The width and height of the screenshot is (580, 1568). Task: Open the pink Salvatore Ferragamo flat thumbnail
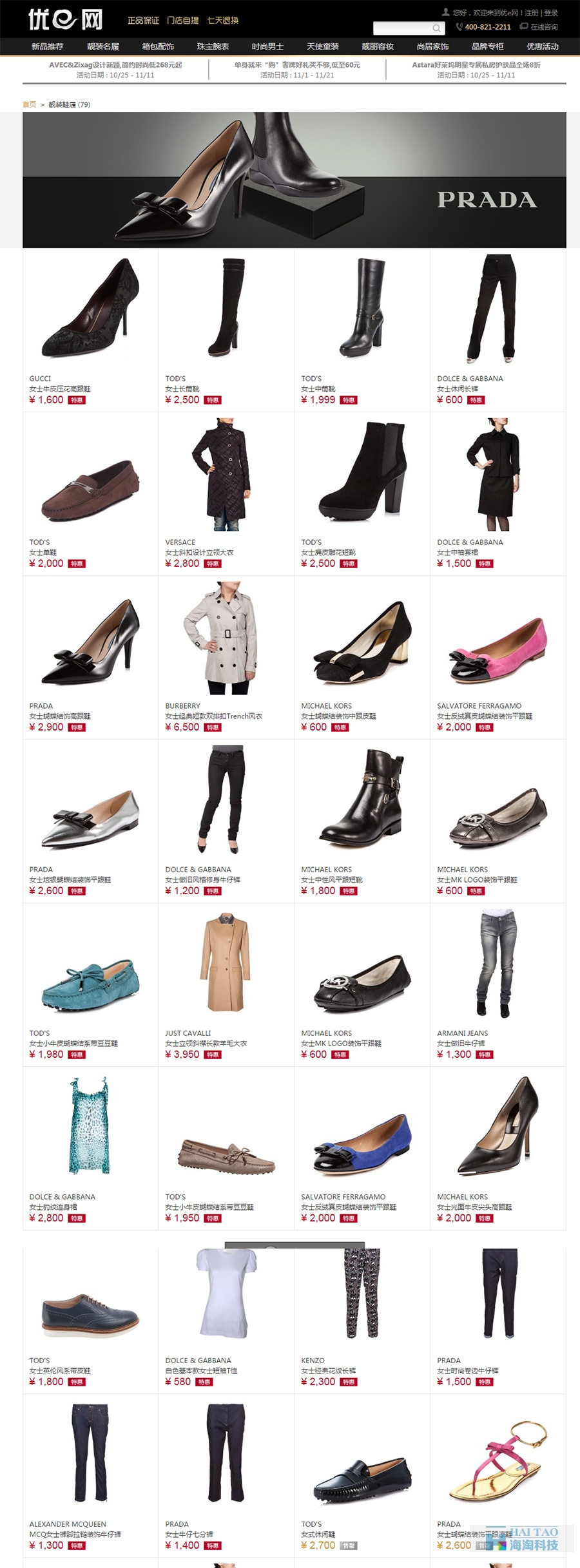pyautogui.click(x=498, y=651)
